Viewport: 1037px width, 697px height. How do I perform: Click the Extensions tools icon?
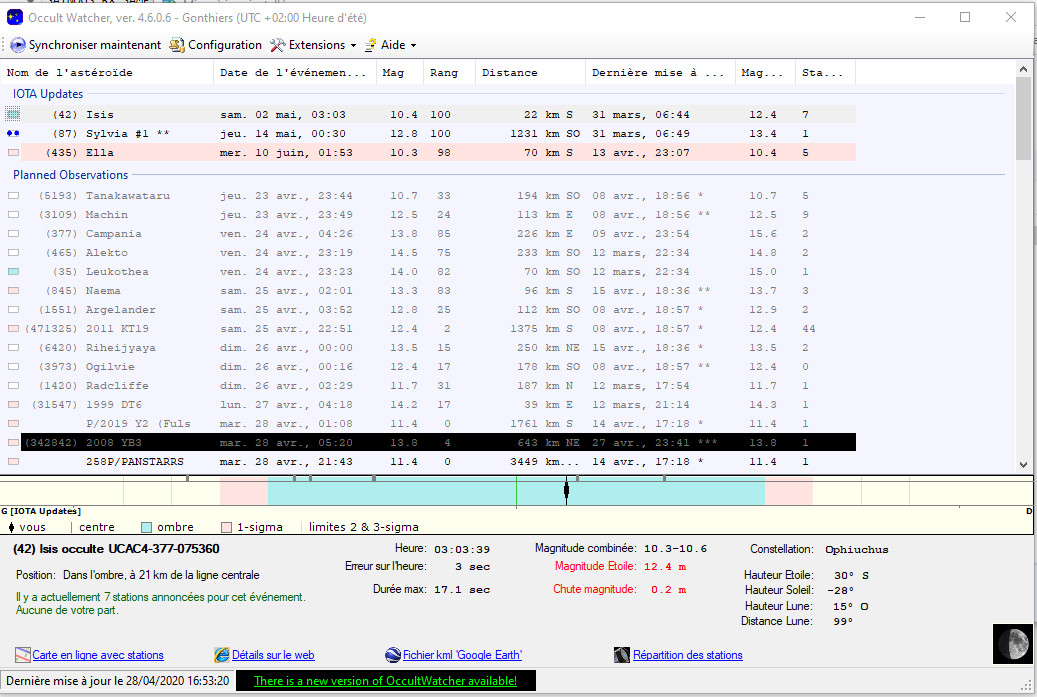coord(277,45)
